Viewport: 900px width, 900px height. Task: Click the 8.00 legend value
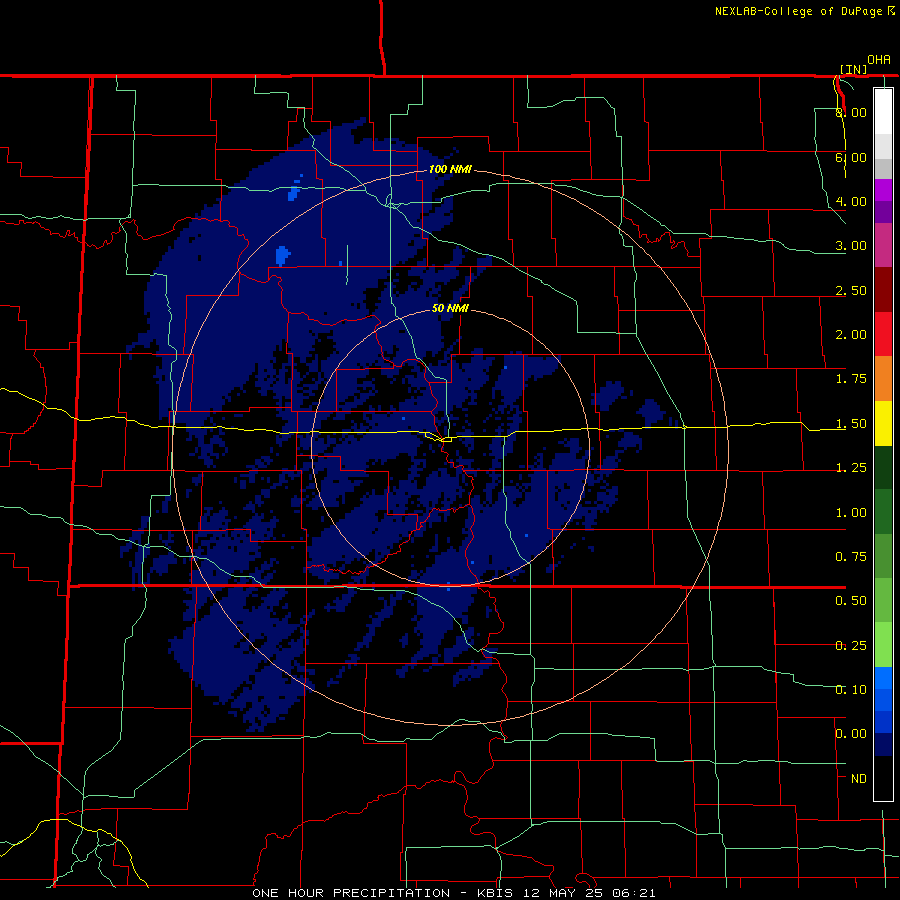click(x=851, y=112)
